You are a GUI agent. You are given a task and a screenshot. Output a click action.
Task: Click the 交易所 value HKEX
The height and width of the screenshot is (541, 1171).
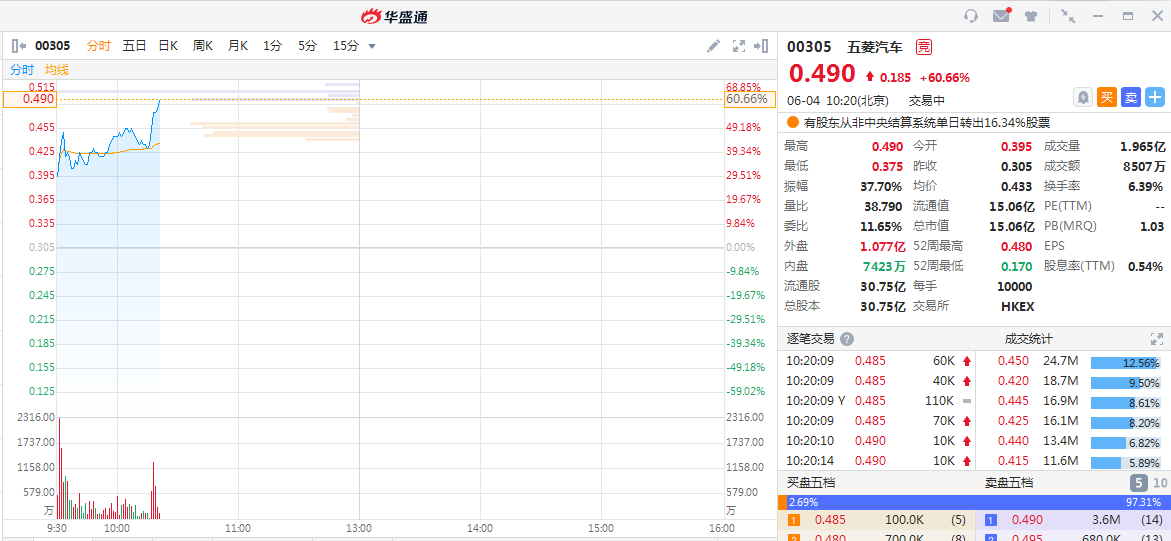(x=1017, y=306)
